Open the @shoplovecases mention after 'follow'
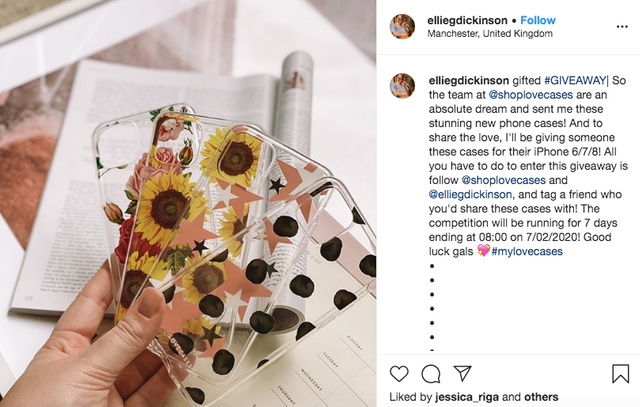Viewport: 640px width, 407px height. (x=503, y=180)
